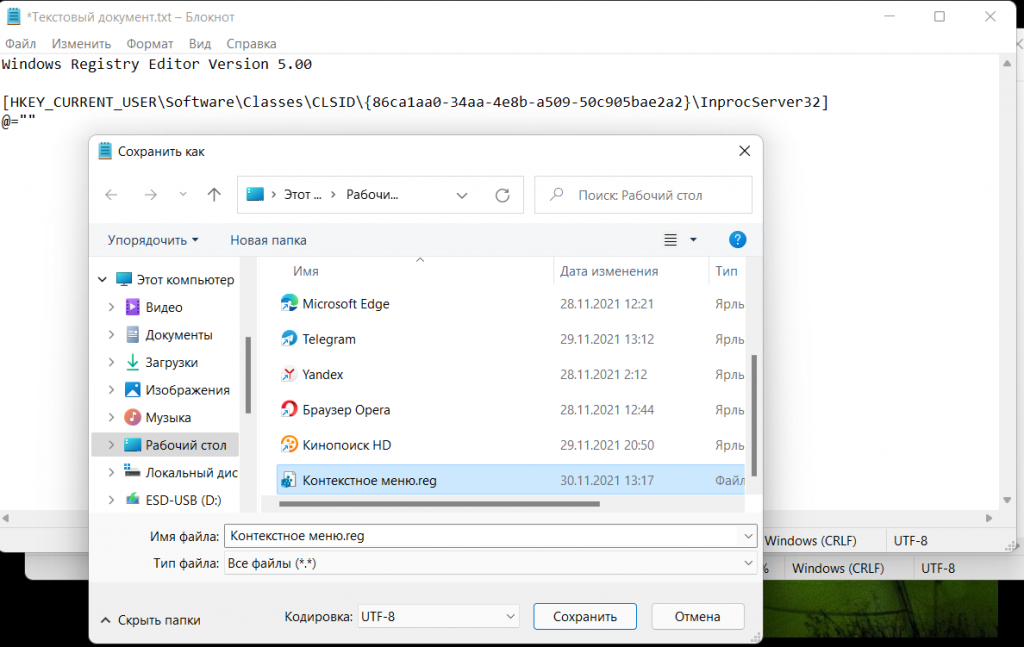Open the Справка menu in Notepad

pyautogui.click(x=251, y=44)
